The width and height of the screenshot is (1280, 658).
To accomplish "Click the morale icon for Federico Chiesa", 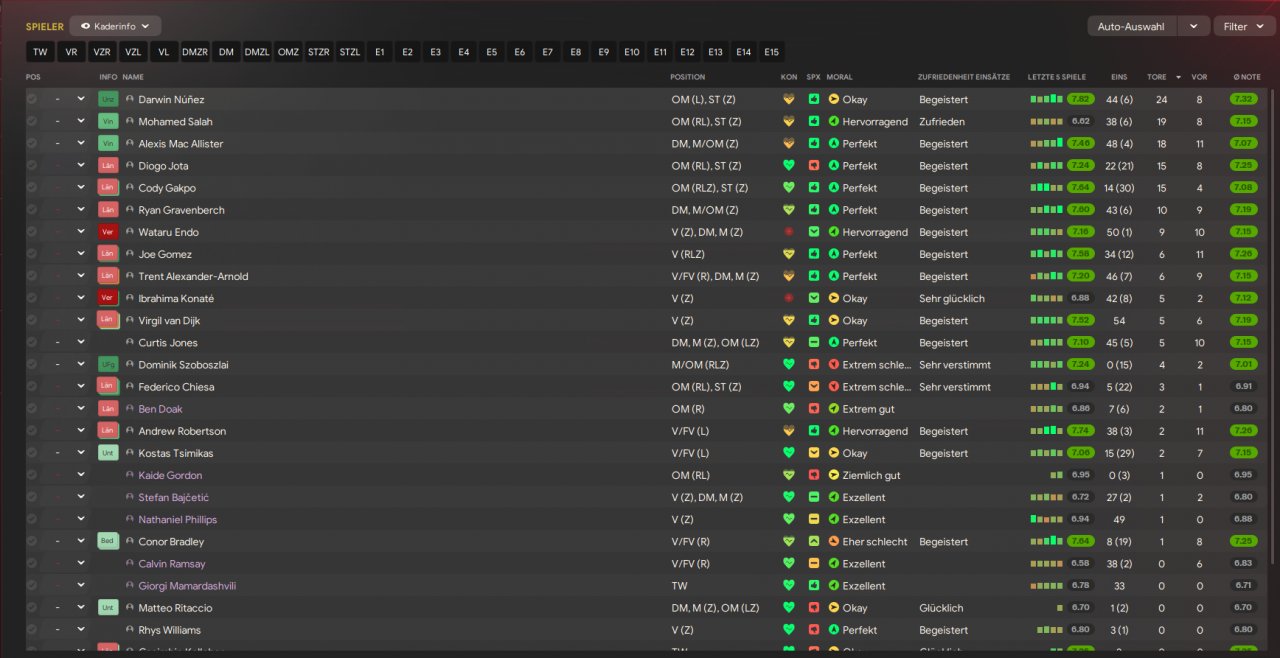I will 834,387.
